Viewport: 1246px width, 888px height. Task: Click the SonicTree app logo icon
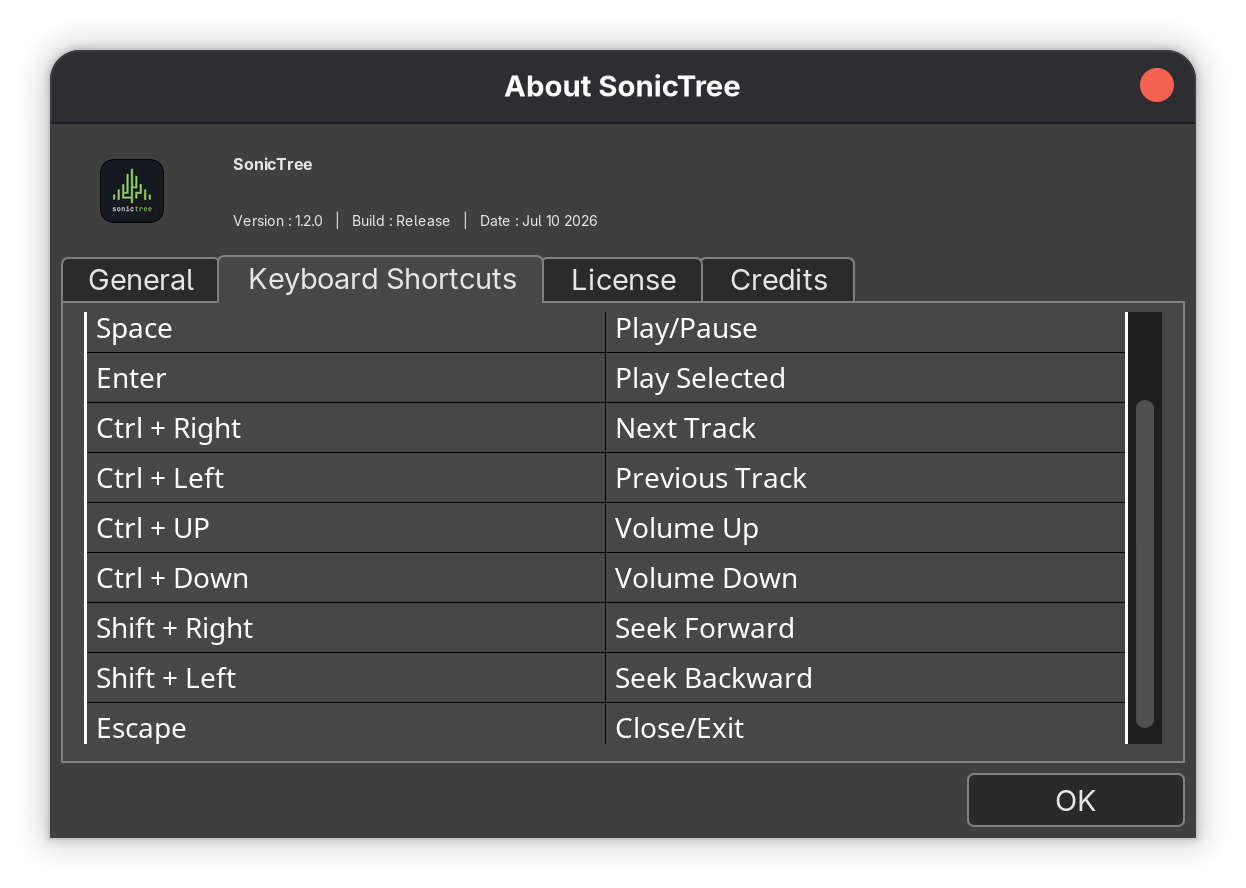click(132, 191)
